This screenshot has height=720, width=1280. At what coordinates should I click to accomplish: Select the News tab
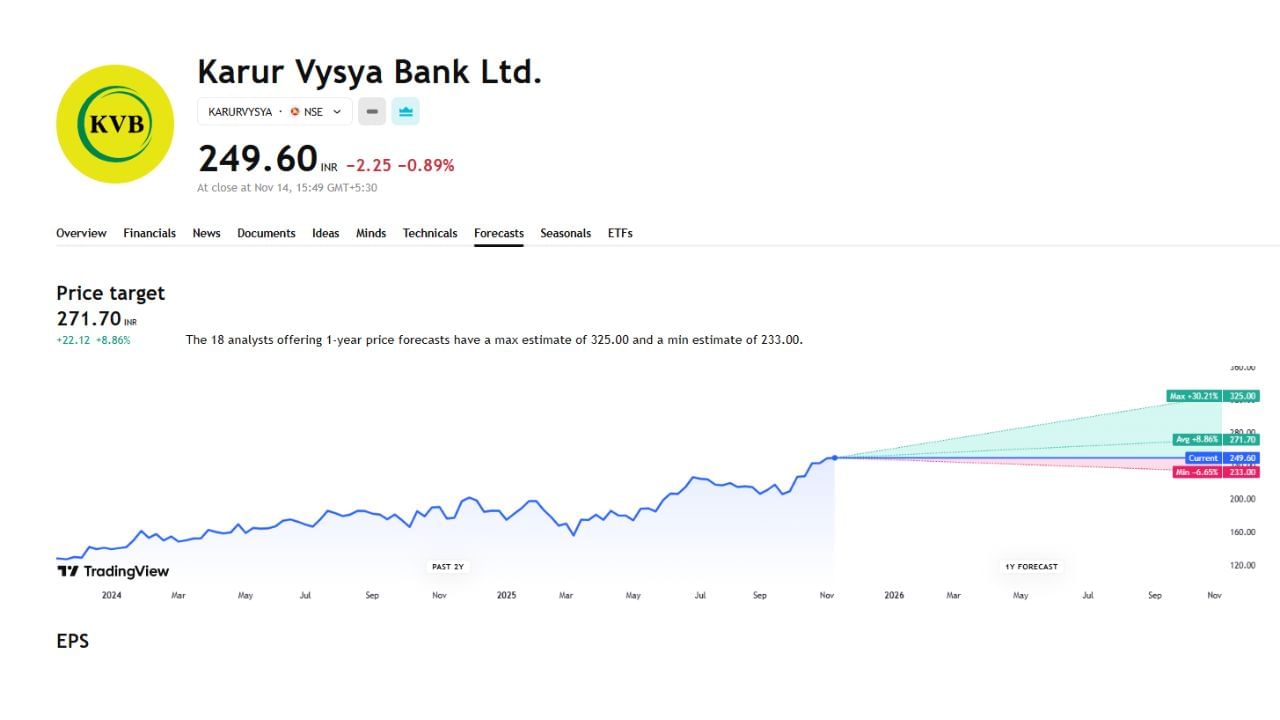click(206, 233)
